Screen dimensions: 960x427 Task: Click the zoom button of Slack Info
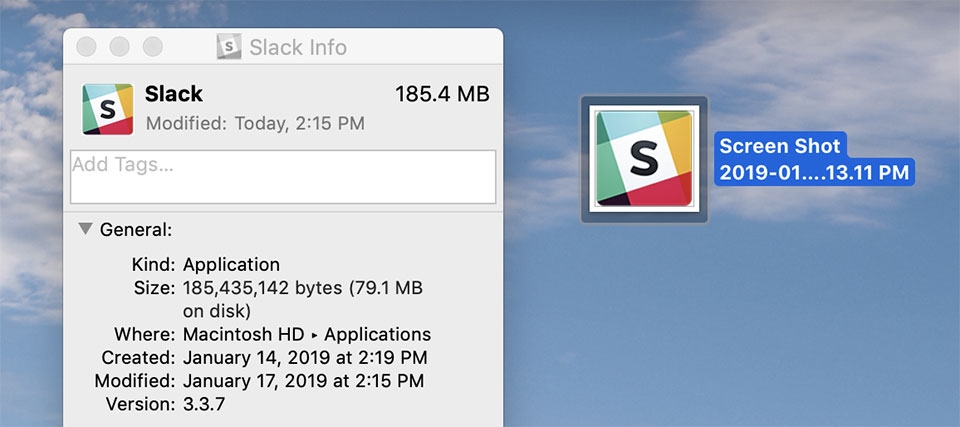tap(153, 47)
